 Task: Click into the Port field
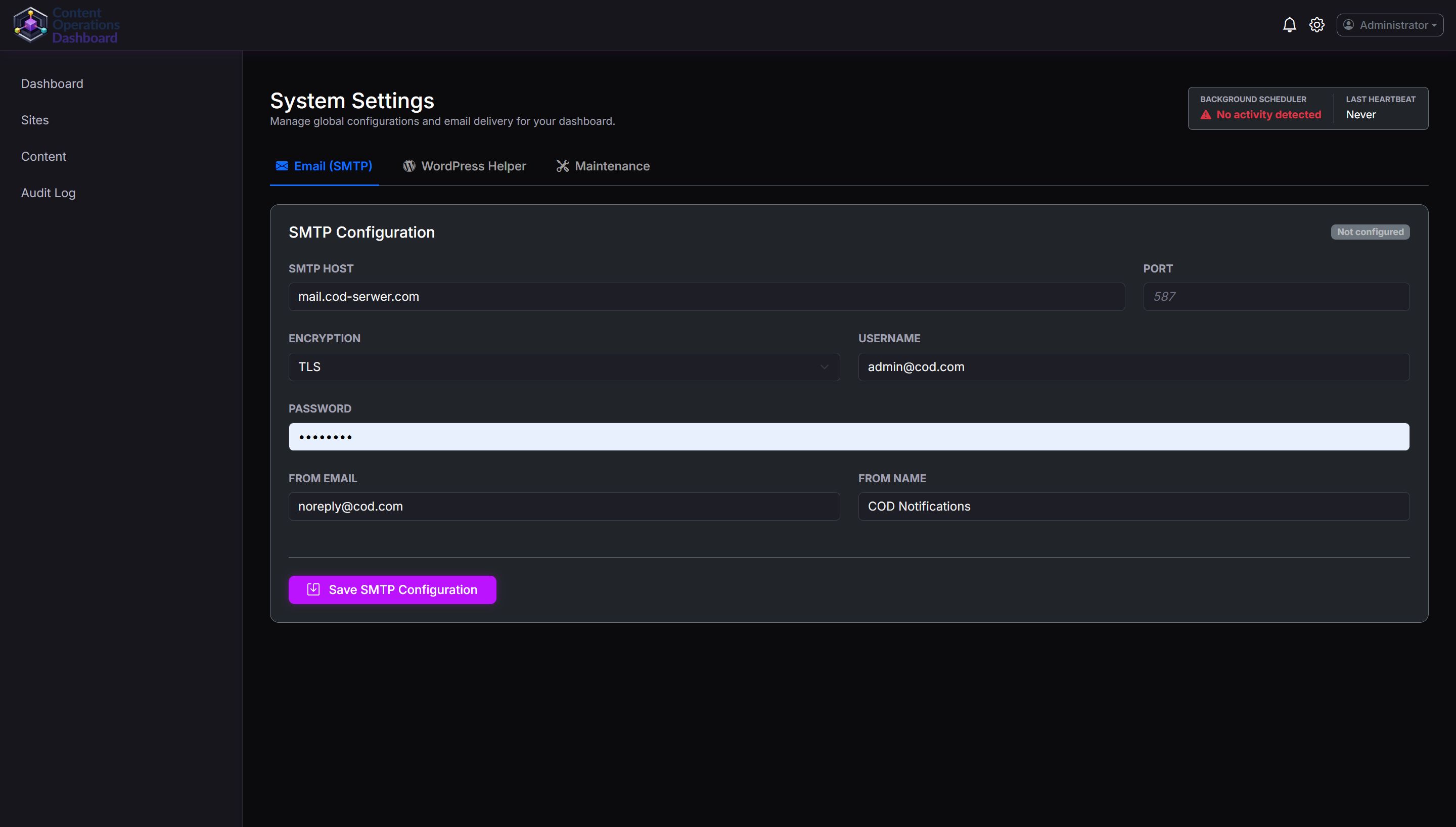(1276, 297)
